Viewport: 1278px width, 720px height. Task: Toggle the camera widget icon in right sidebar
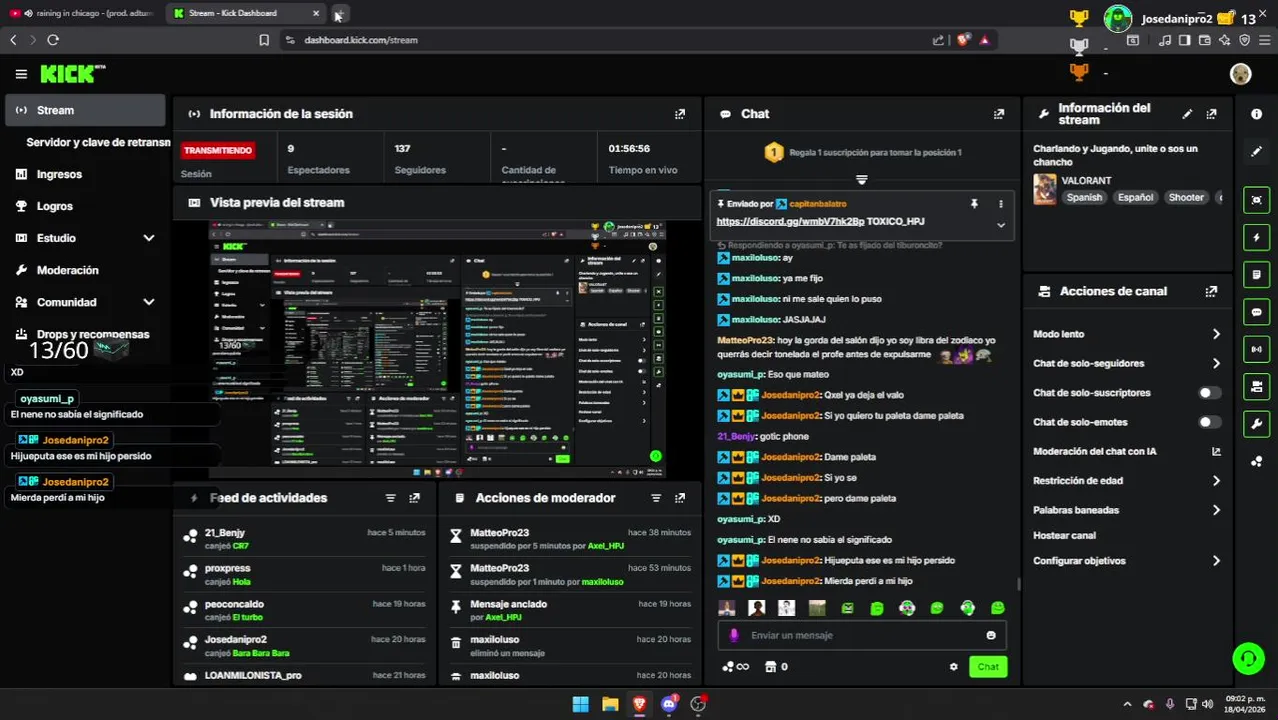click(1257, 386)
